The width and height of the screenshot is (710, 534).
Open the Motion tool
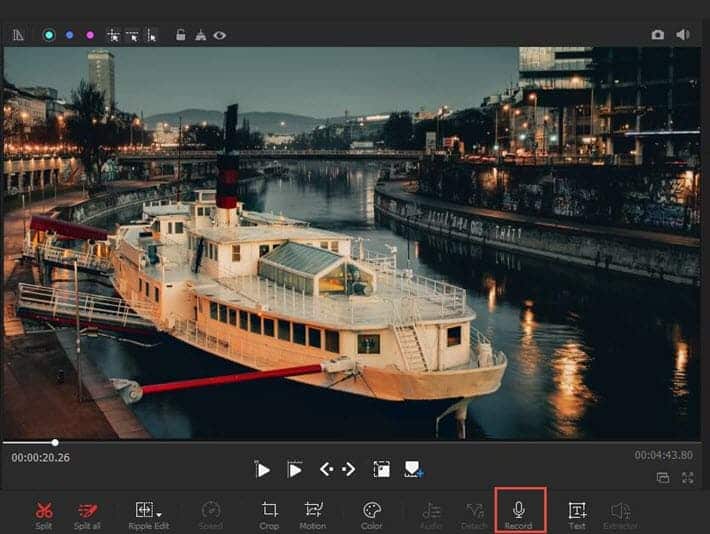coord(313,512)
